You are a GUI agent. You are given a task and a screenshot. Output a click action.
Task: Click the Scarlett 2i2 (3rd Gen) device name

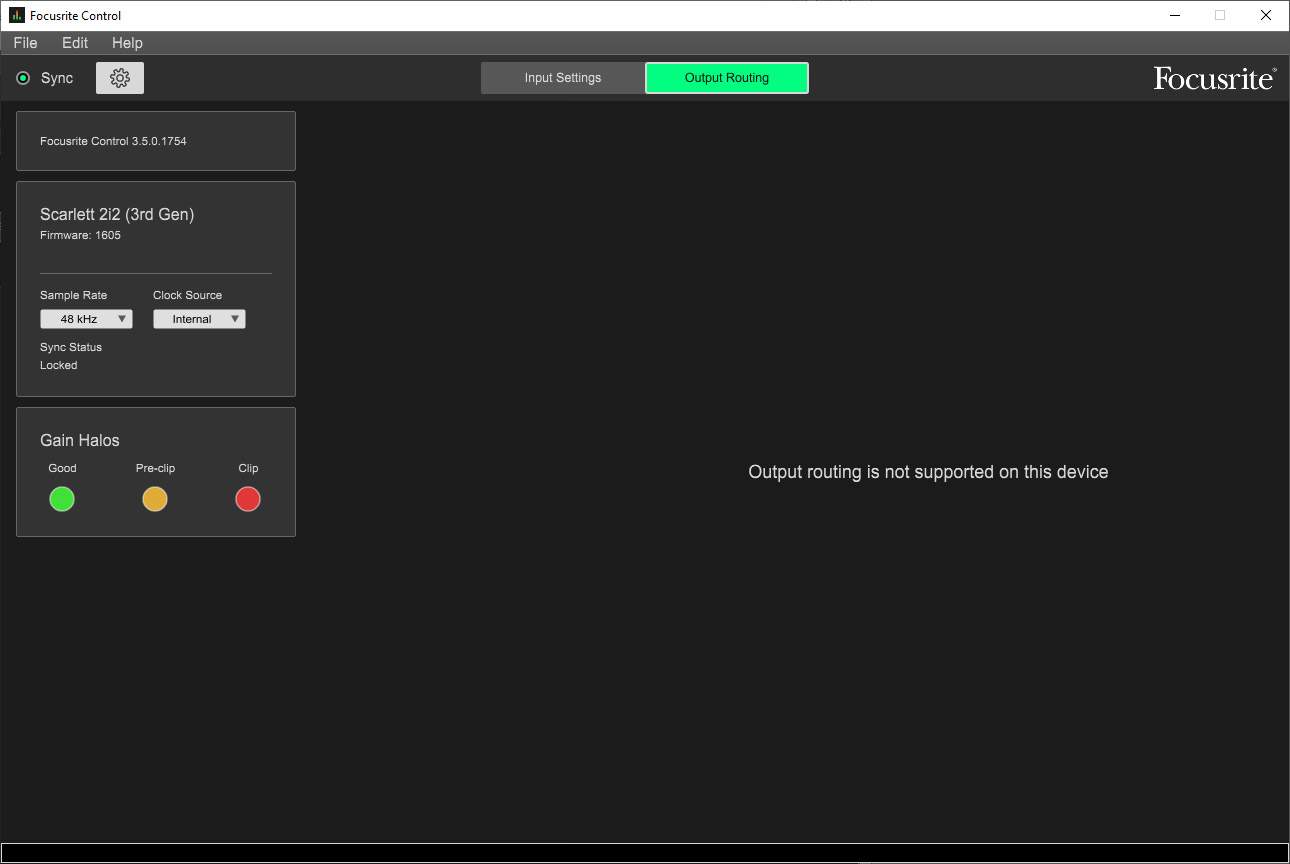click(x=117, y=214)
